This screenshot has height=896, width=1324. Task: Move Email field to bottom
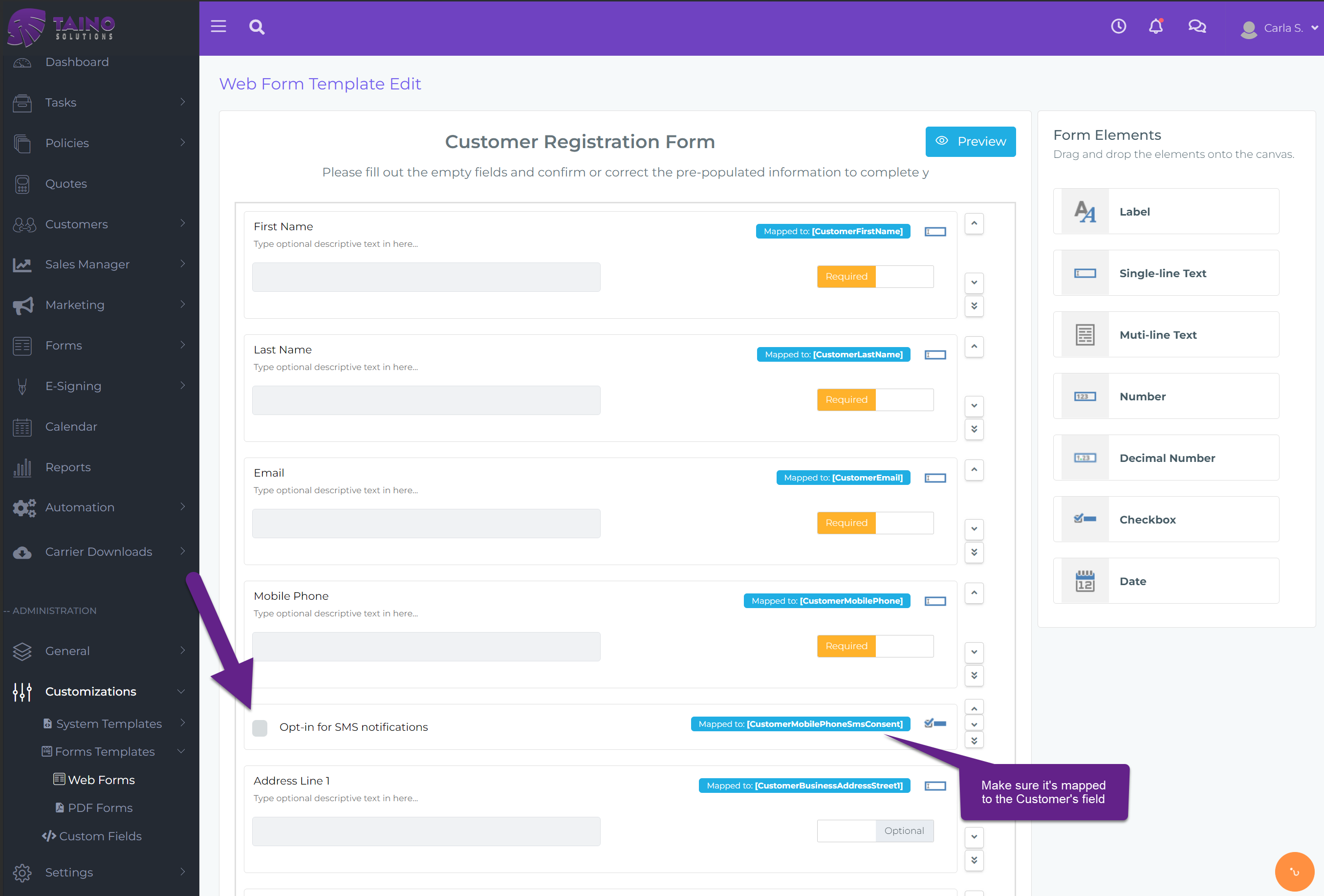tap(974, 552)
